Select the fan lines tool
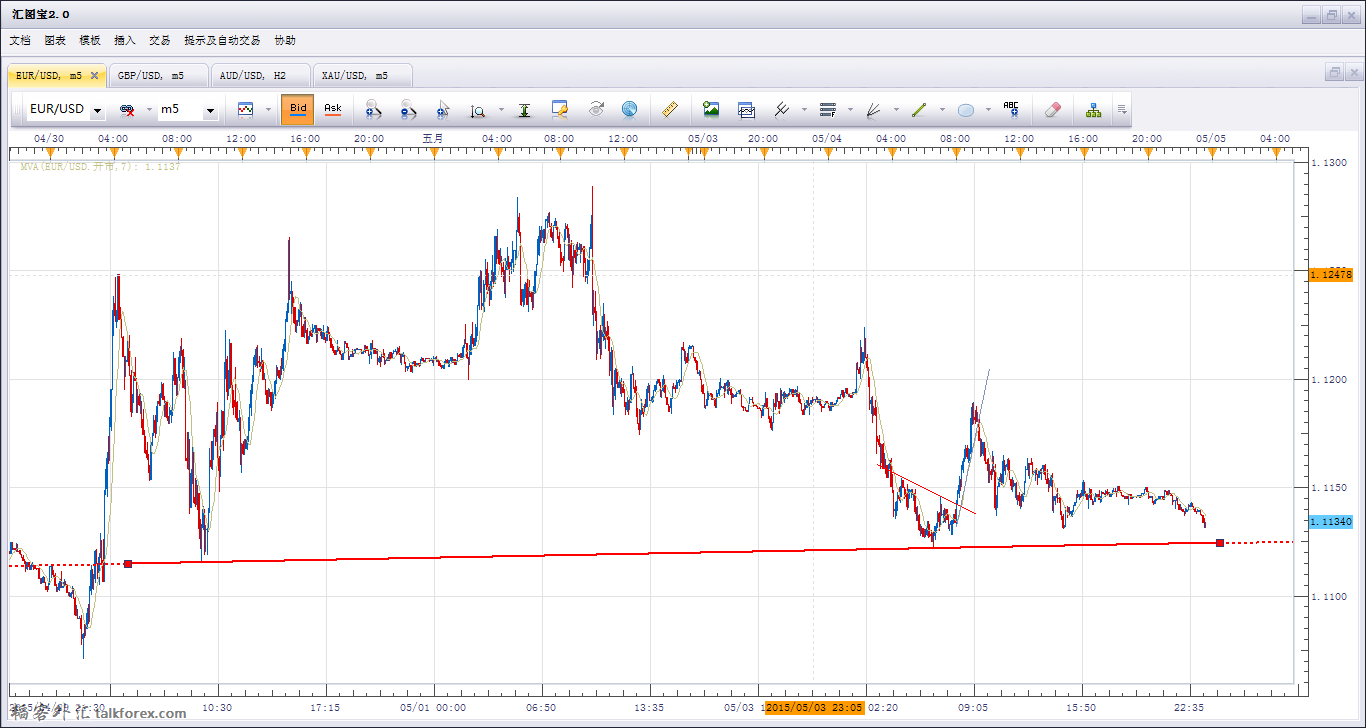This screenshot has height=728, width=1366. click(x=873, y=109)
